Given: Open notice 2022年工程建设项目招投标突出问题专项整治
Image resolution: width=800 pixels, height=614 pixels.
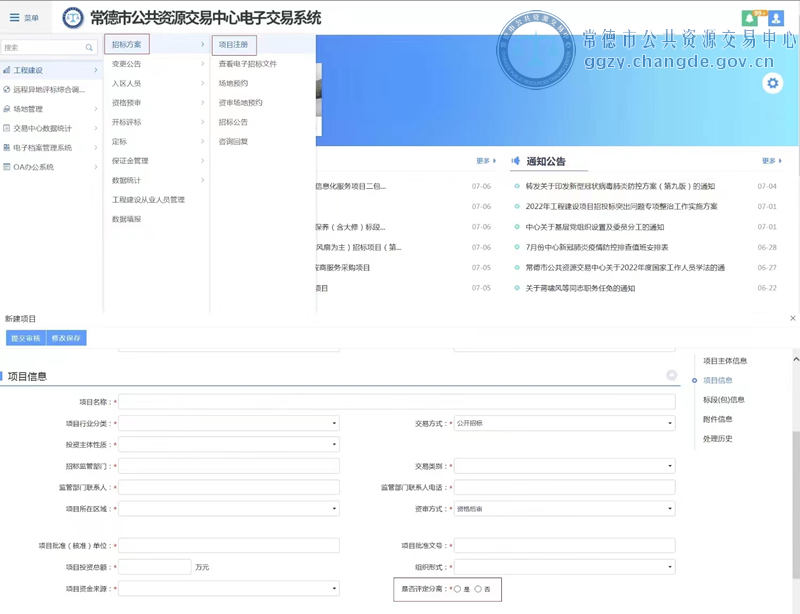Looking at the screenshot, I should [x=621, y=206].
